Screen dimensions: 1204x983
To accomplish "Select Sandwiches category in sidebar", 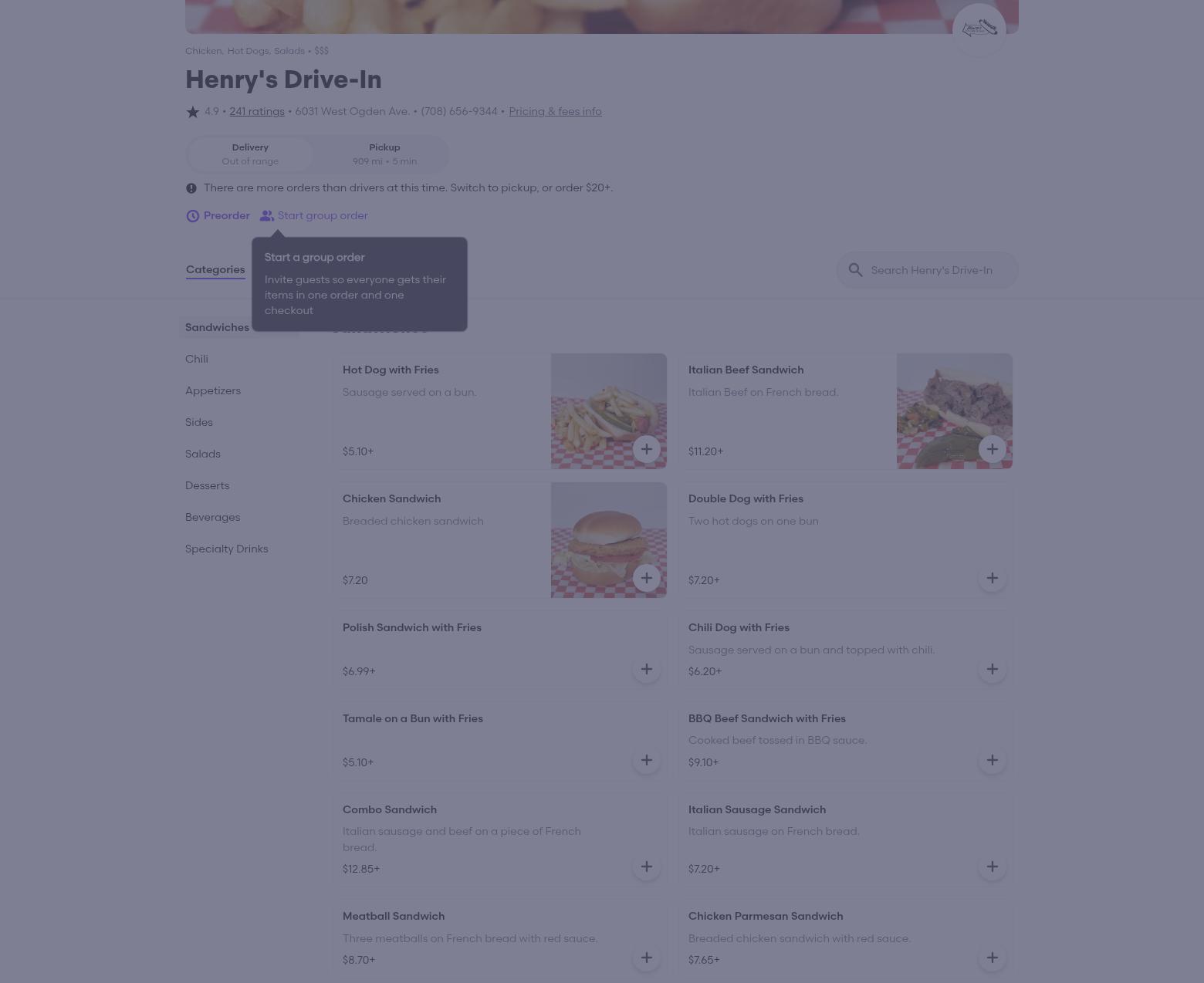I will pyautogui.click(x=218, y=327).
